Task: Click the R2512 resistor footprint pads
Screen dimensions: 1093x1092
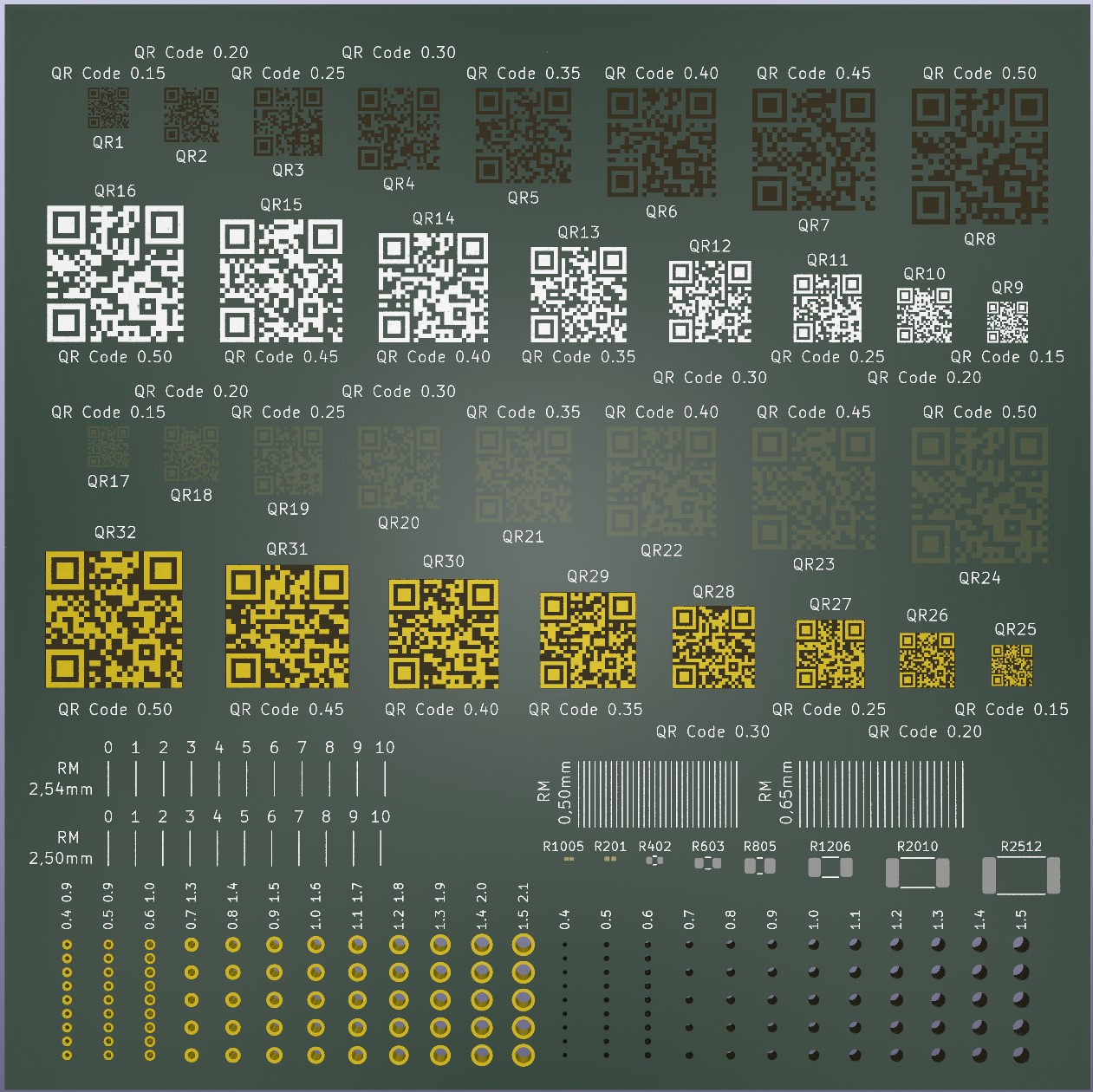Action: point(1020,875)
